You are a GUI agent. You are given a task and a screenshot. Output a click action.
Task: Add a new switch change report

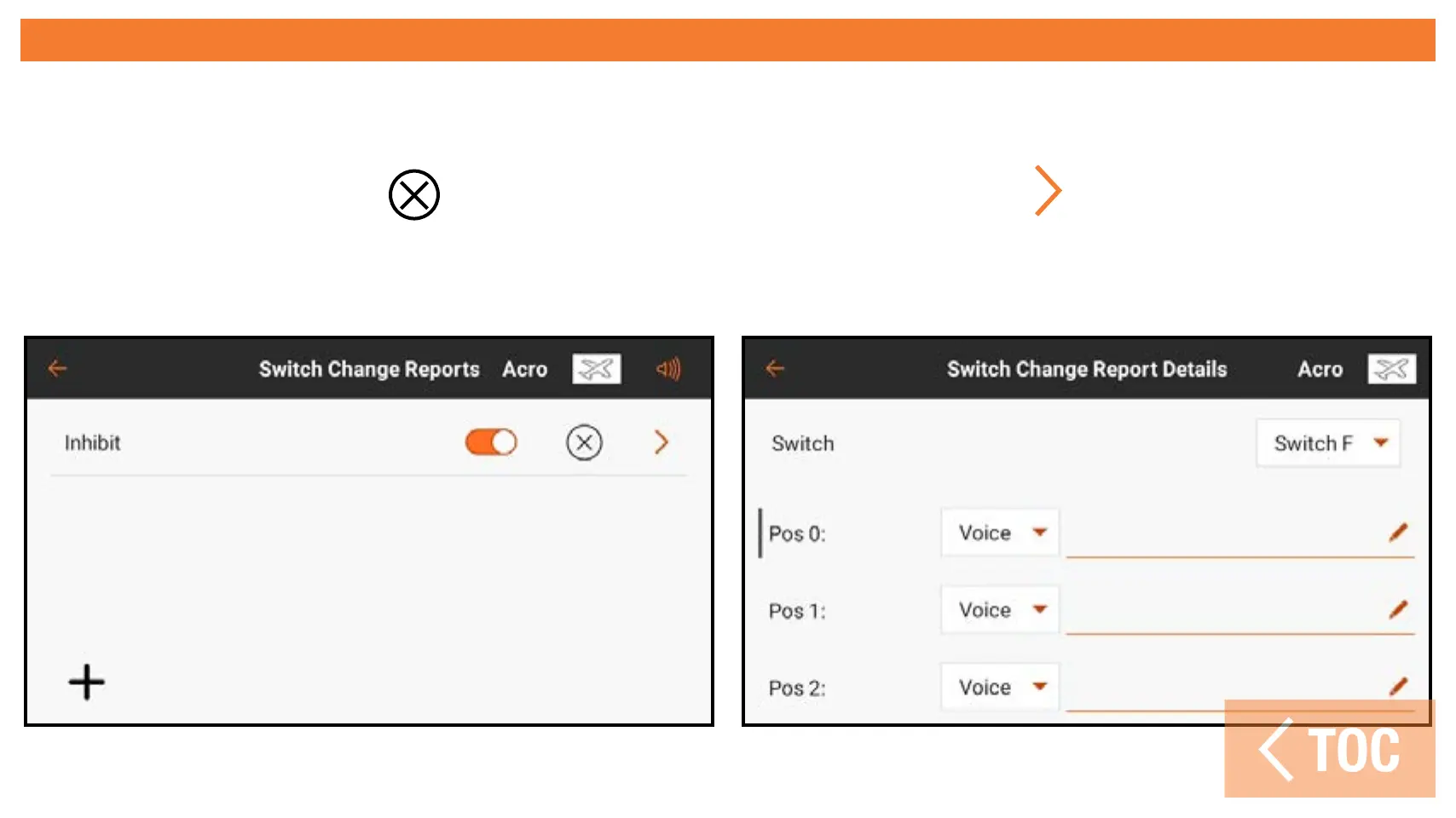(x=86, y=682)
